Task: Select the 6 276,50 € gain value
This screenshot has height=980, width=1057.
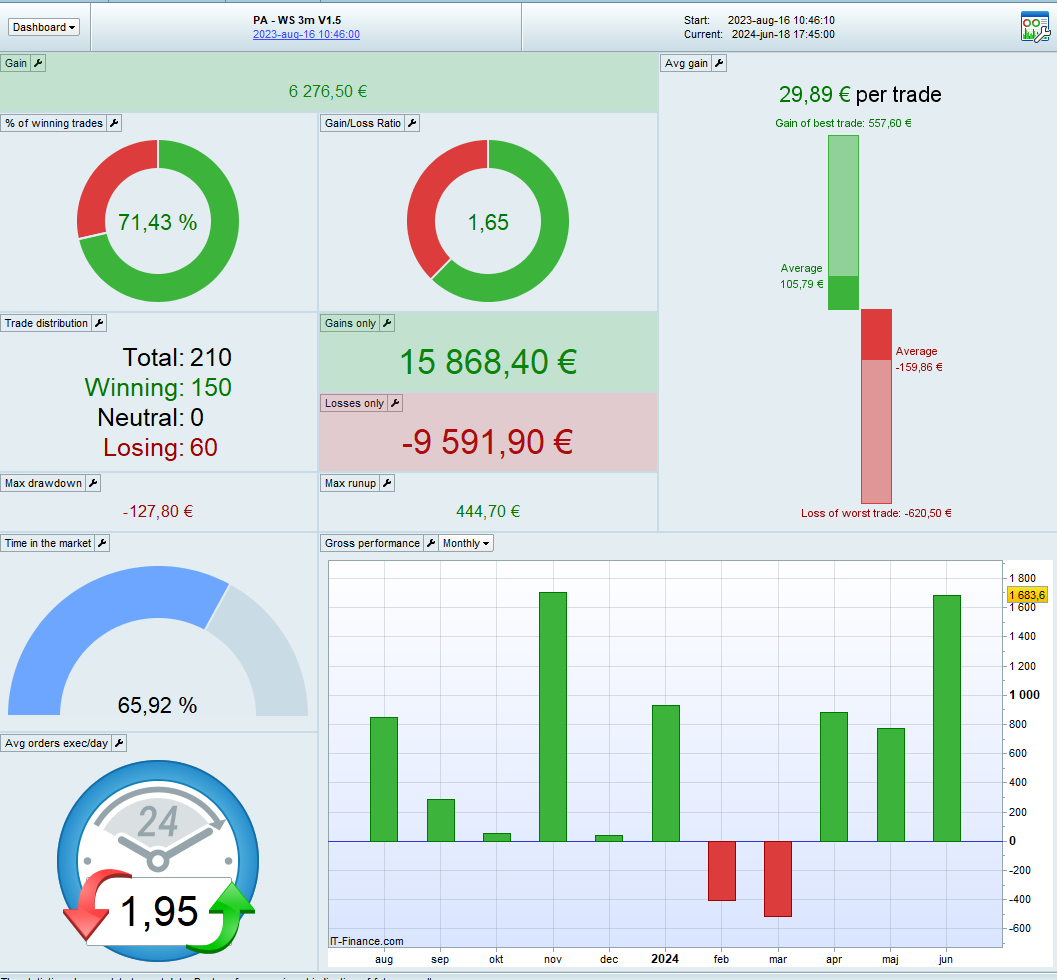Action: [328, 92]
